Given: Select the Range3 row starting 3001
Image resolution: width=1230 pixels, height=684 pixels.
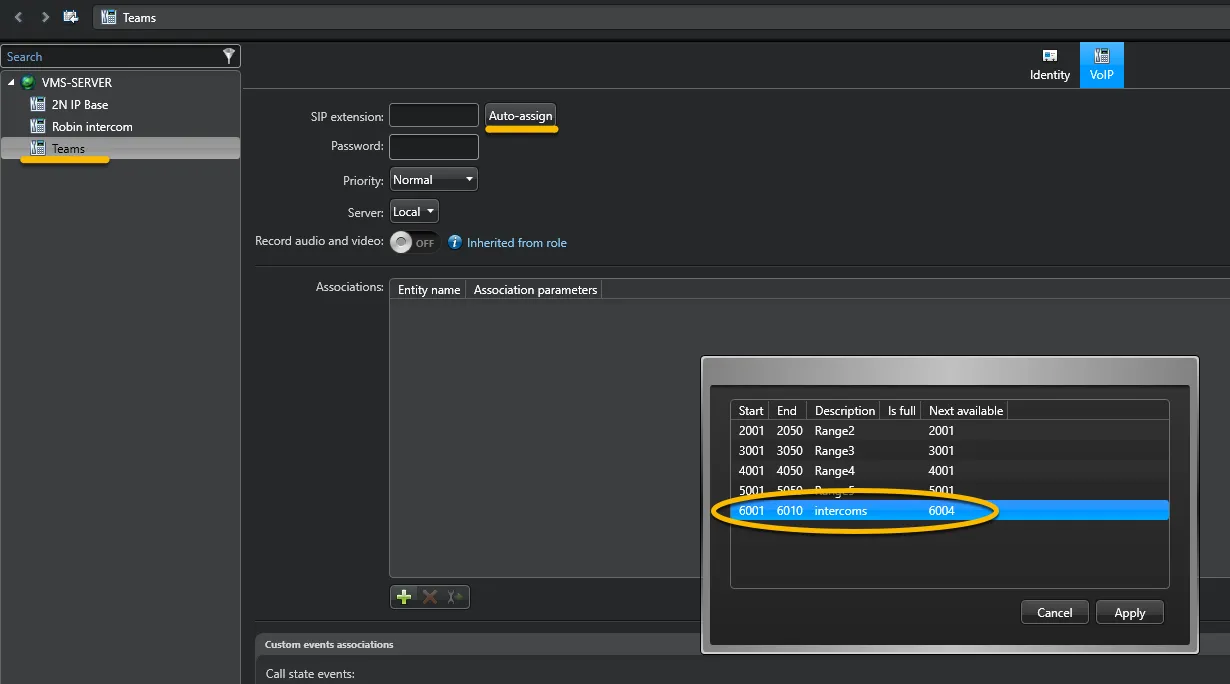Looking at the screenshot, I should [949, 451].
